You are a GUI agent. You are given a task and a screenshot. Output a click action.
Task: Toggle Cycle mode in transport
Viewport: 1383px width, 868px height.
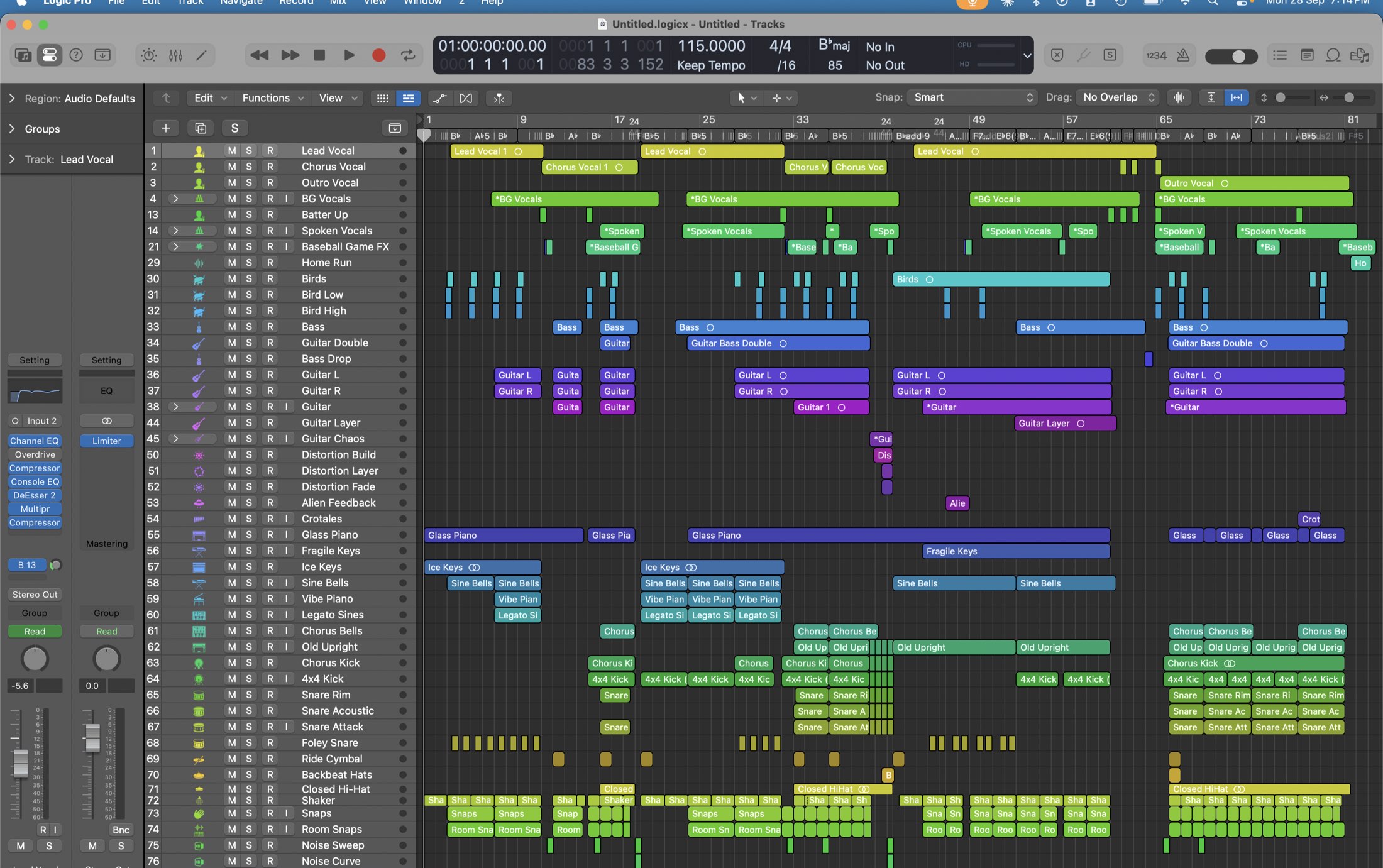click(x=409, y=55)
